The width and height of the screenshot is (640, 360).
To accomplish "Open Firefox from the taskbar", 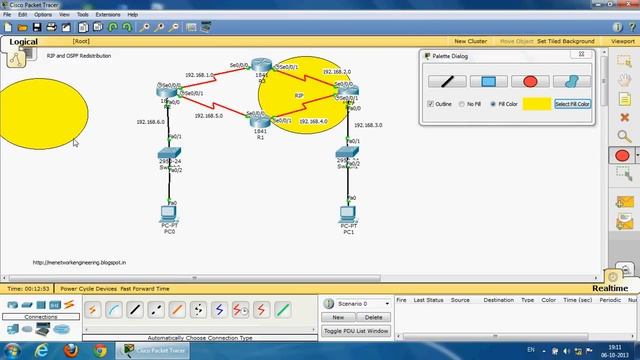I will click(71, 351).
